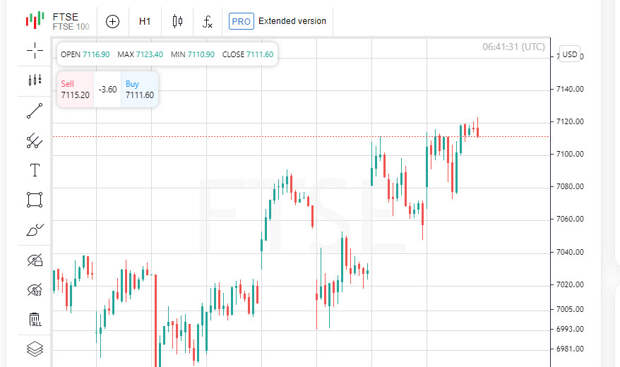Toggle hide indicators eye icon
Viewport: 620px width, 367px height.
pos(35,290)
